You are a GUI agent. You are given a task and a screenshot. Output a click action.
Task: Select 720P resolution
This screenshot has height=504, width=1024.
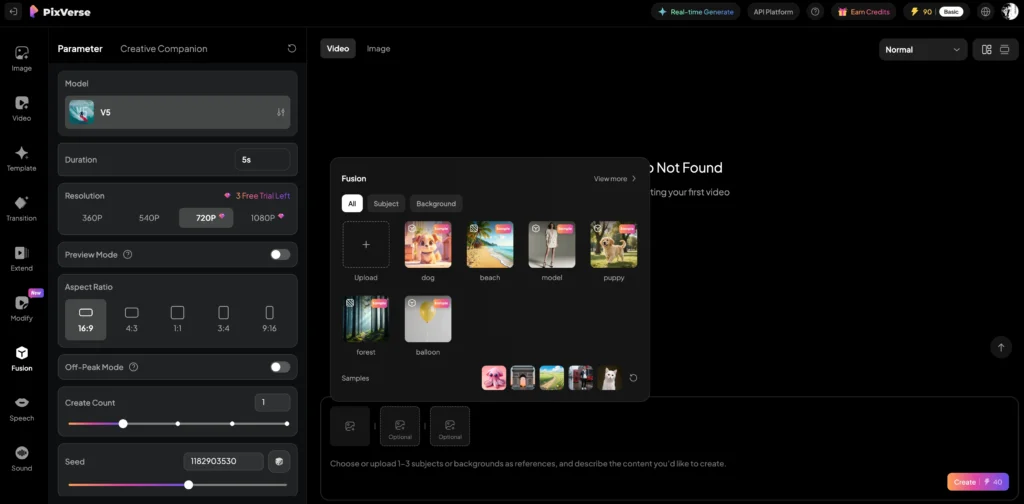[x=206, y=218]
